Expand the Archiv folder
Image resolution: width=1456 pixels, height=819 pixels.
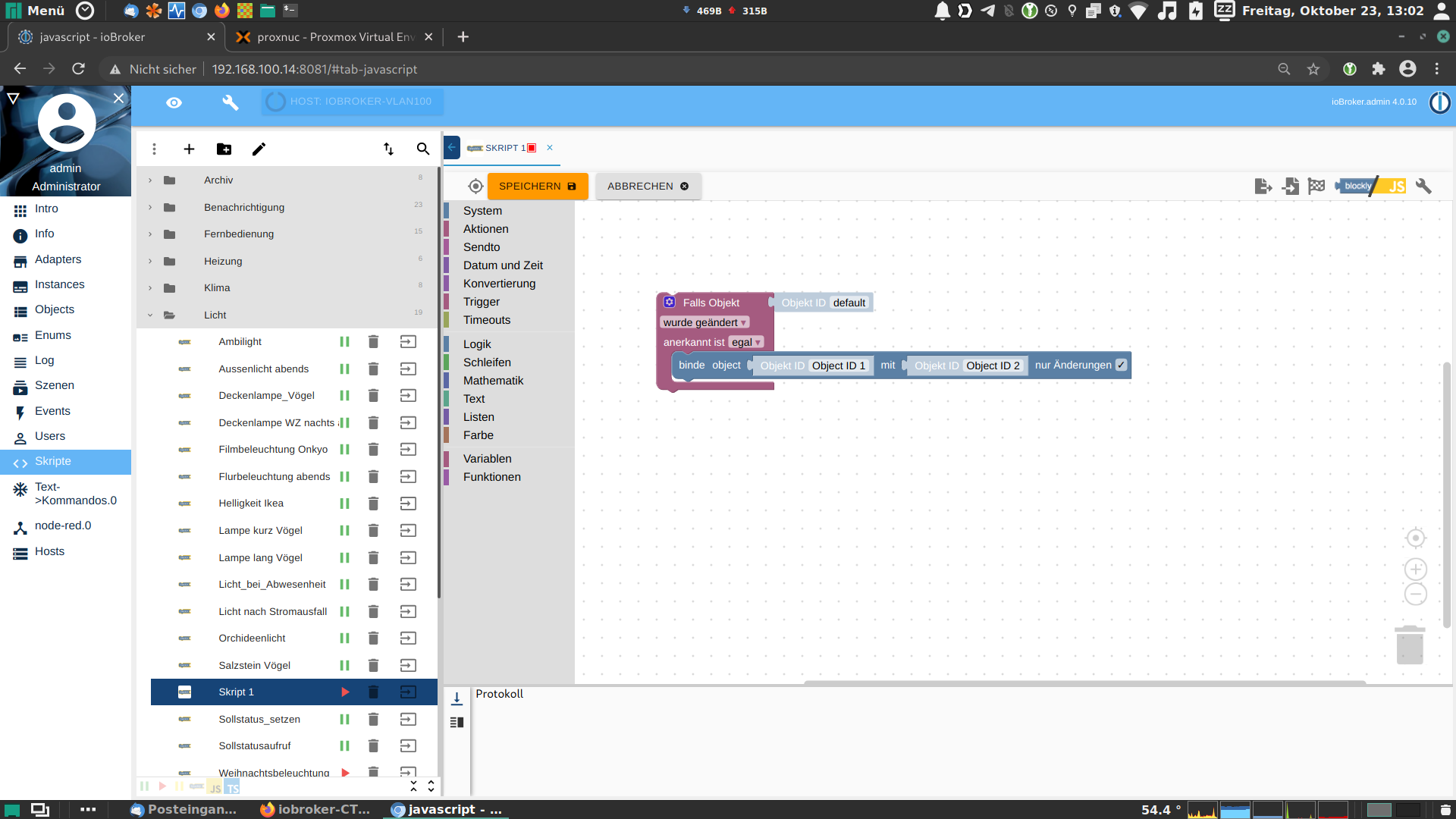point(150,180)
